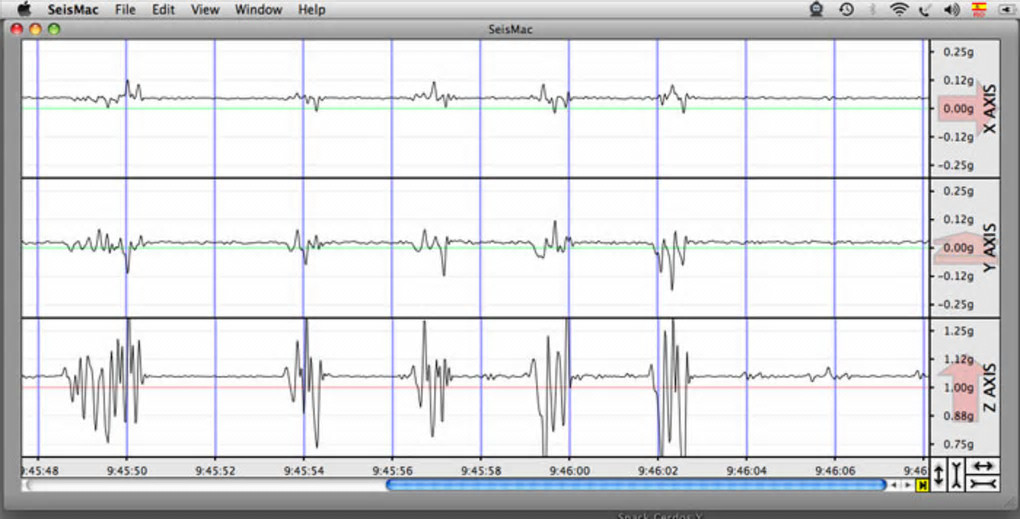The height and width of the screenshot is (519, 1020).
Task: Click the scrollbar right arrow
Action: pyautogui.click(x=907, y=485)
